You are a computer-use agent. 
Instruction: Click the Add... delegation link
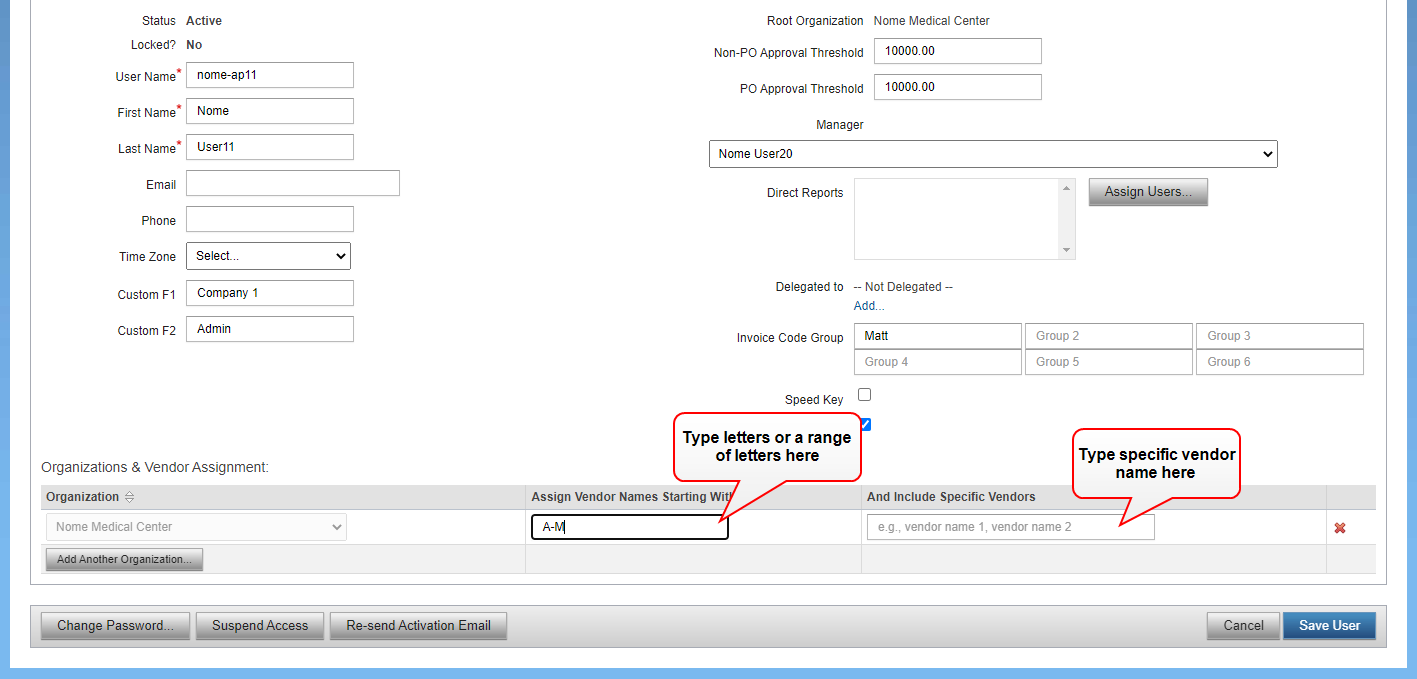pyautogui.click(x=868, y=306)
